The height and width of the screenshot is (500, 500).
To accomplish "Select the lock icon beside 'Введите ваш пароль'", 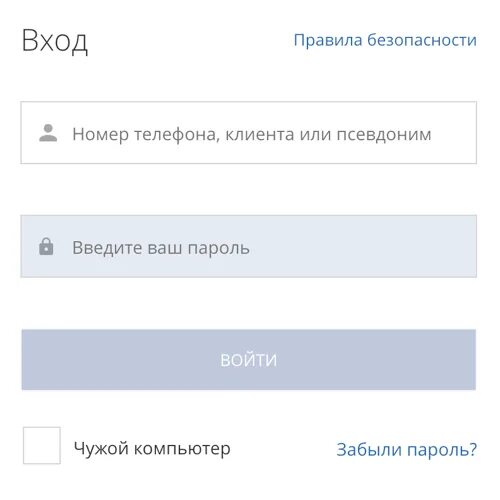I will pos(46,247).
